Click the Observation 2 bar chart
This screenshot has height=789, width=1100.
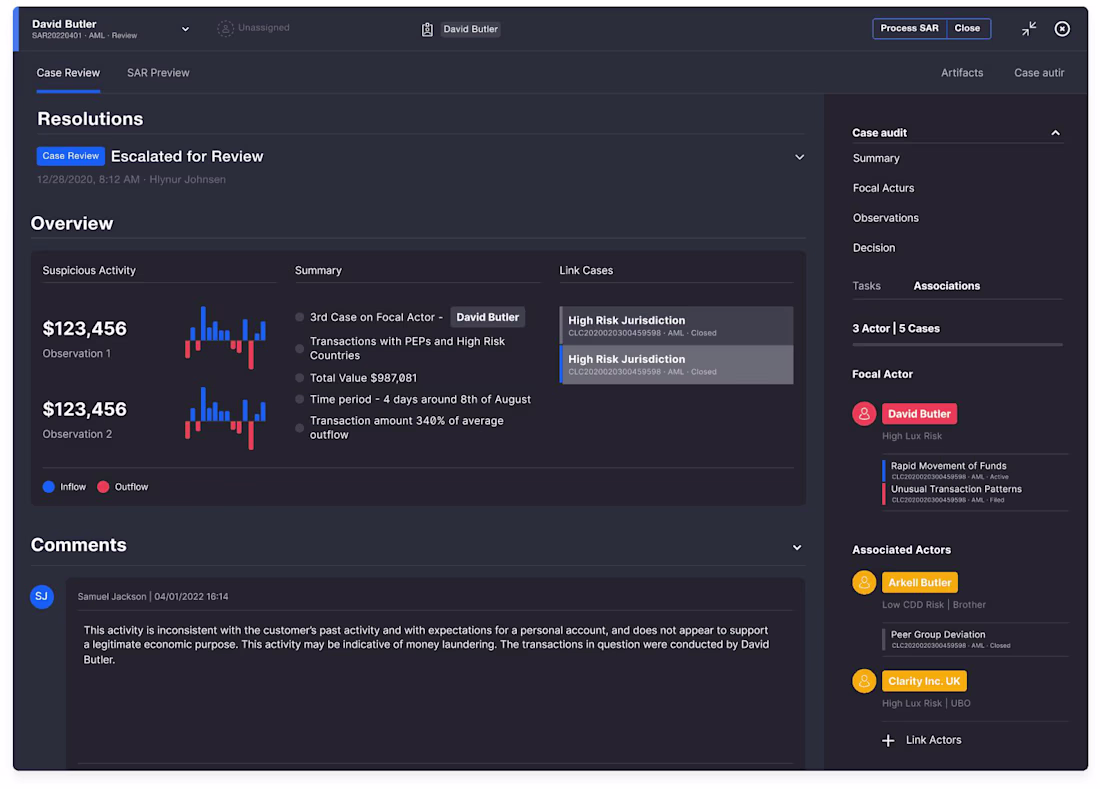pyautogui.click(x=225, y=418)
